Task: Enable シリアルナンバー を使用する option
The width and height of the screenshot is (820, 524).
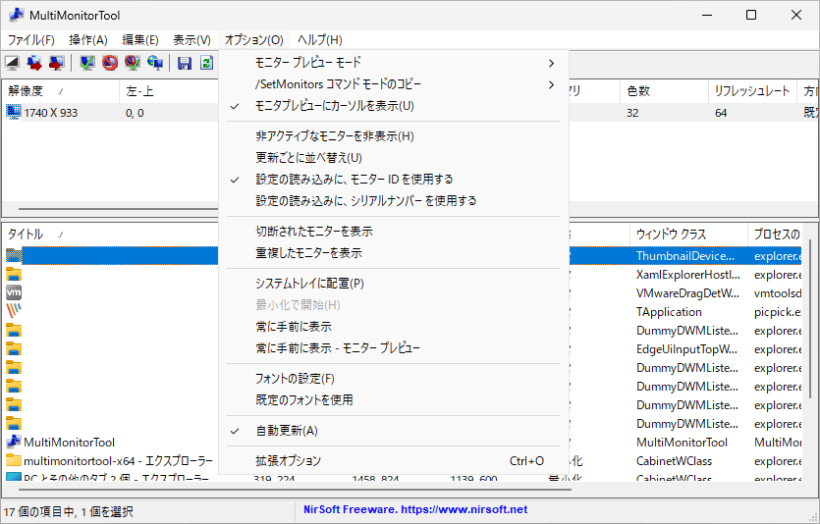Action: pos(393,201)
